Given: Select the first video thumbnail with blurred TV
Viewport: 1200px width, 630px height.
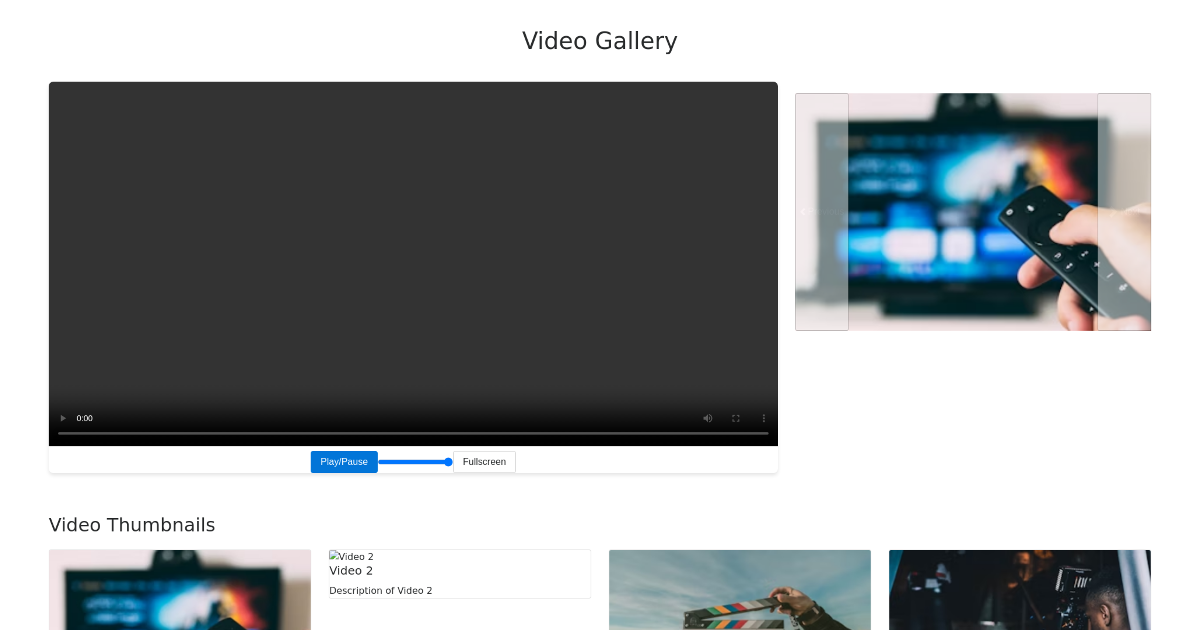Looking at the screenshot, I should tap(180, 589).
